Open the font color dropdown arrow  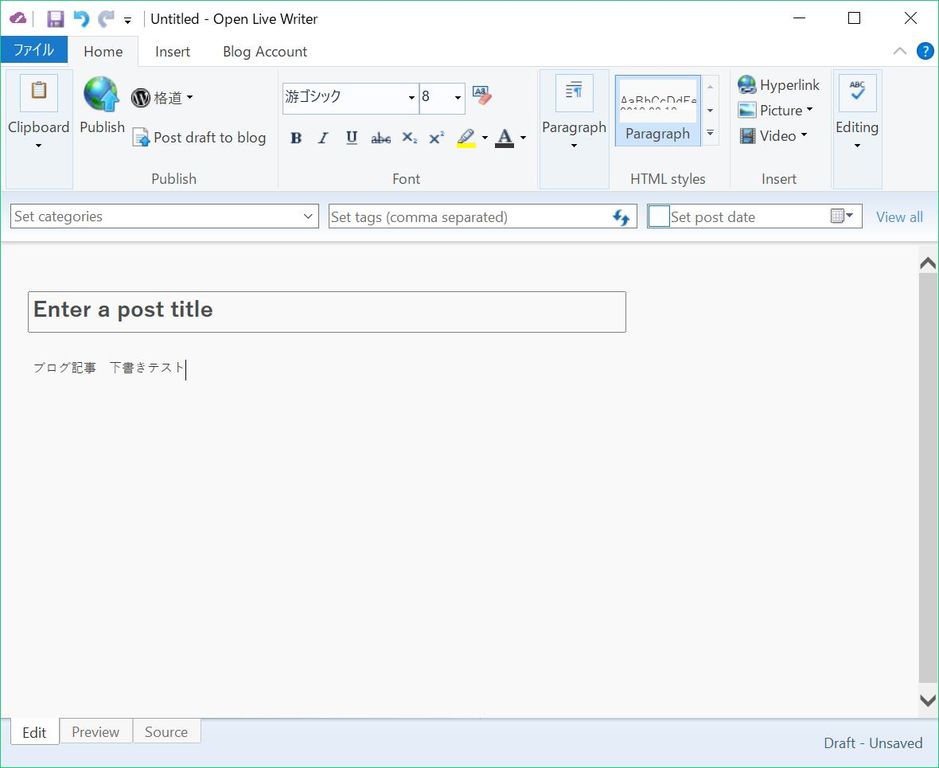[523, 138]
